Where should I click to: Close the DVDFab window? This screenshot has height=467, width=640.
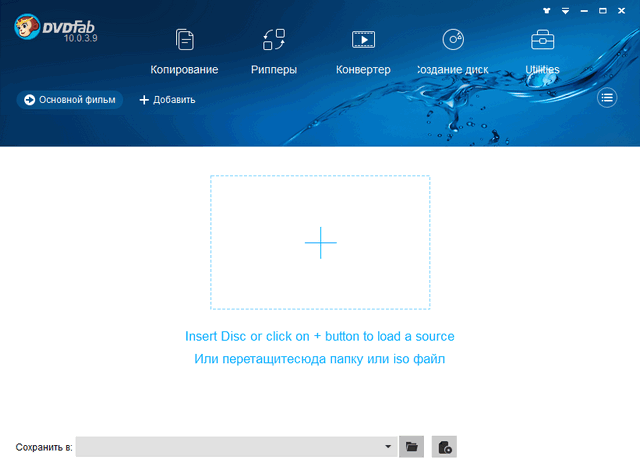[621, 11]
